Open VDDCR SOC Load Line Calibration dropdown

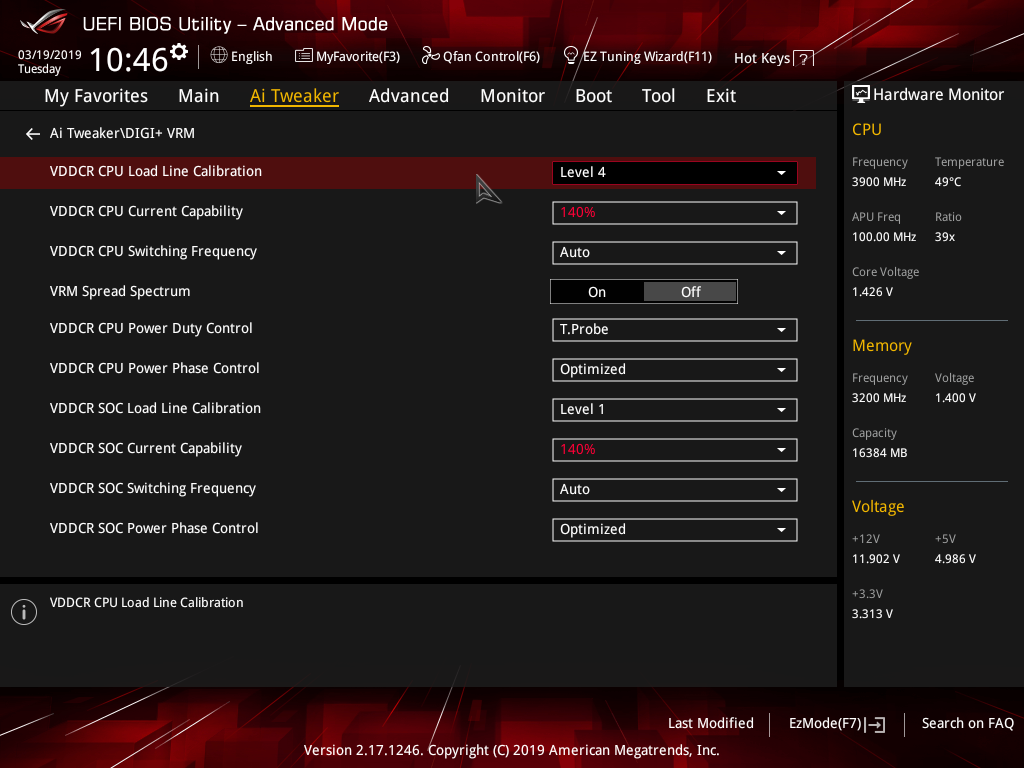tap(674, 409)
